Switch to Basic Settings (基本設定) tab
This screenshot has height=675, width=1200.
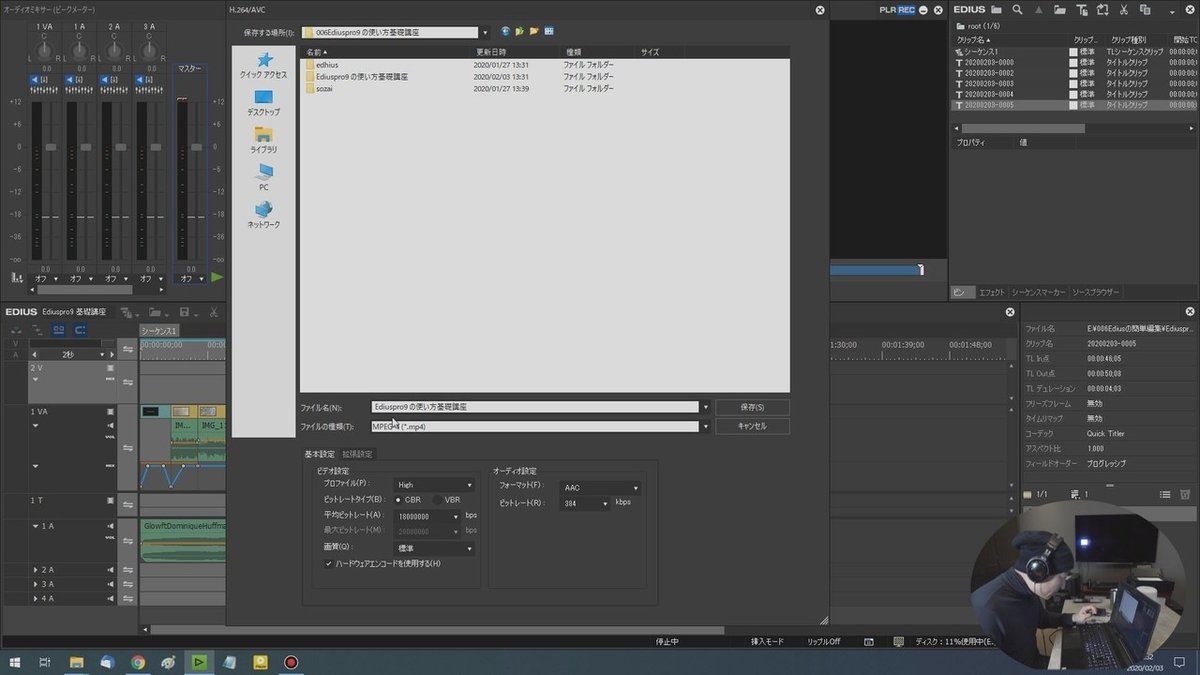coord(320,454)
